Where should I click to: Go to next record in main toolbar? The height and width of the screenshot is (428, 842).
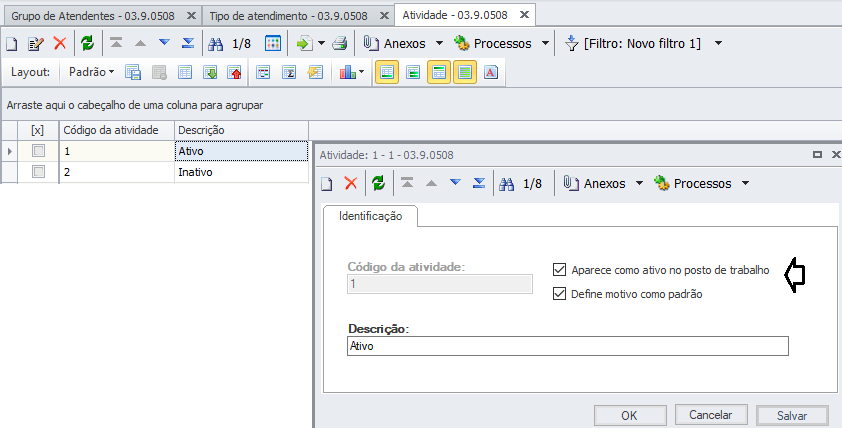click(x=164, y=43)
